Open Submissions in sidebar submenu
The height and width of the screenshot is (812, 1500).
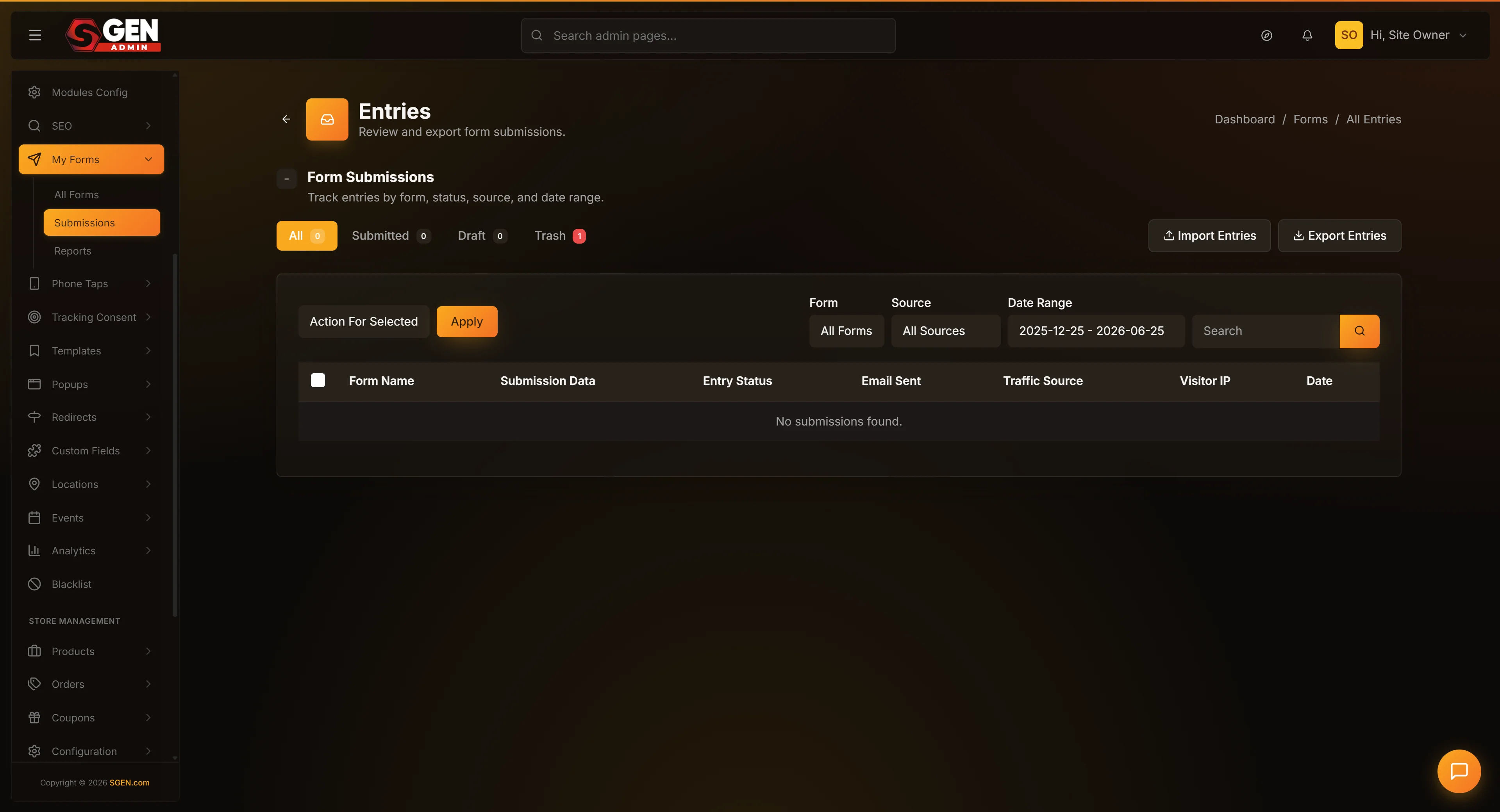coord(101,223)
